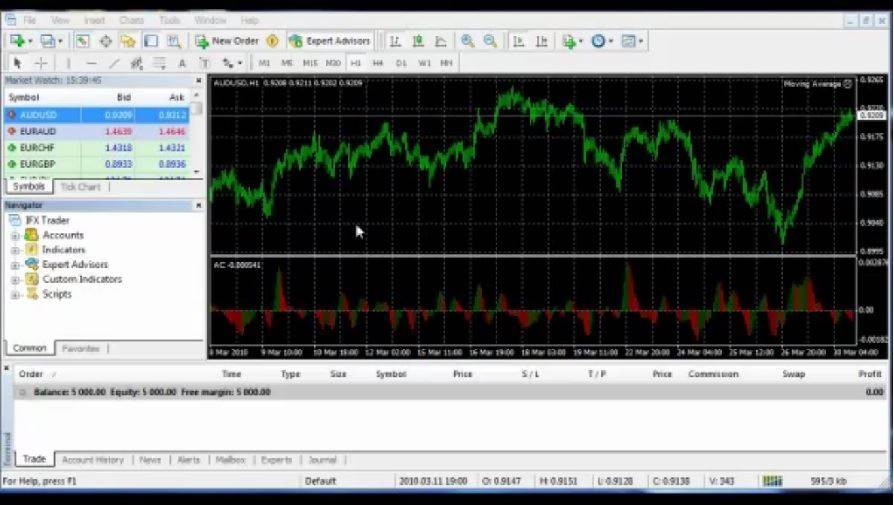Toggle the Market Watch window icon

coord(82,41)
